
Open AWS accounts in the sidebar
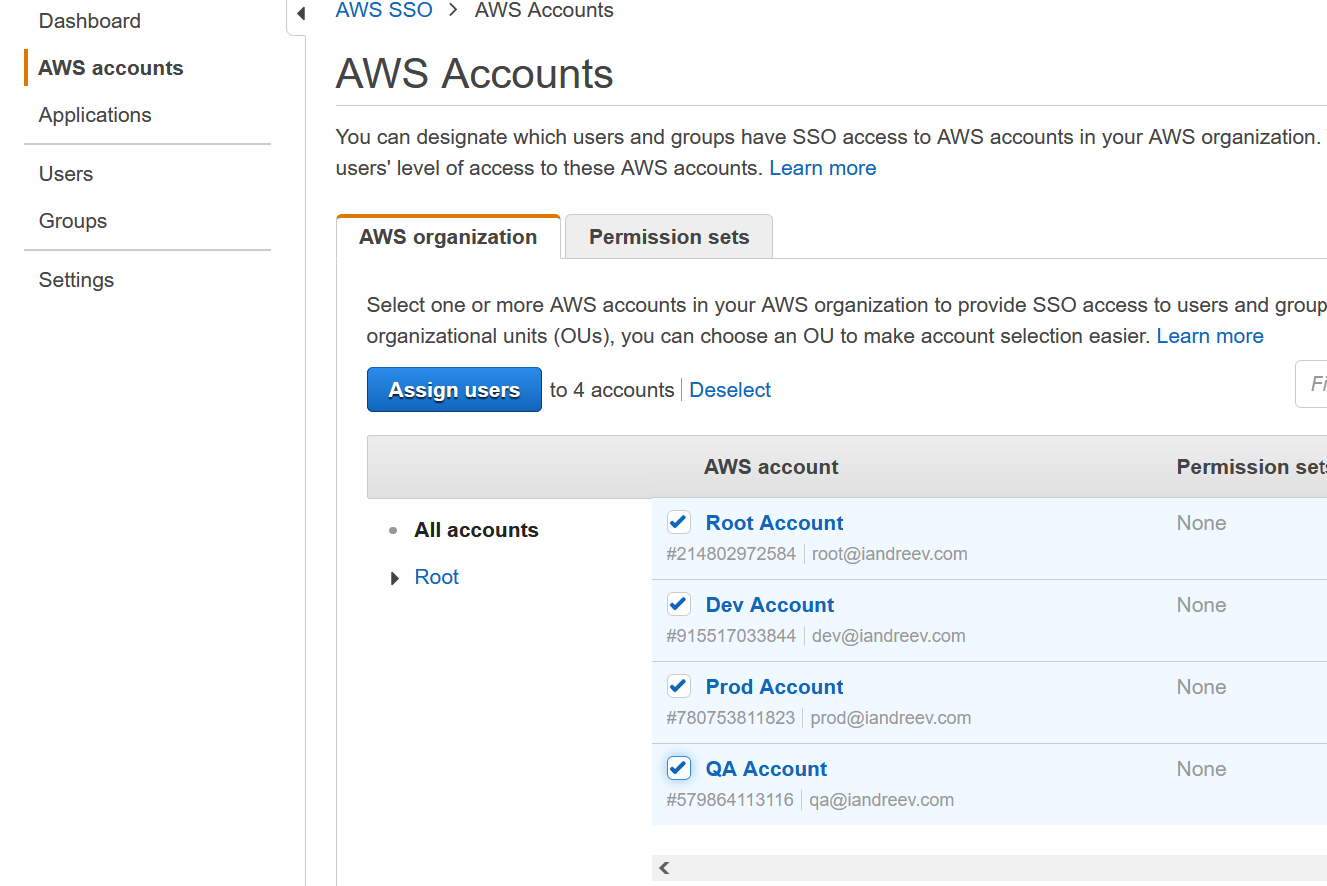[111, 68]
